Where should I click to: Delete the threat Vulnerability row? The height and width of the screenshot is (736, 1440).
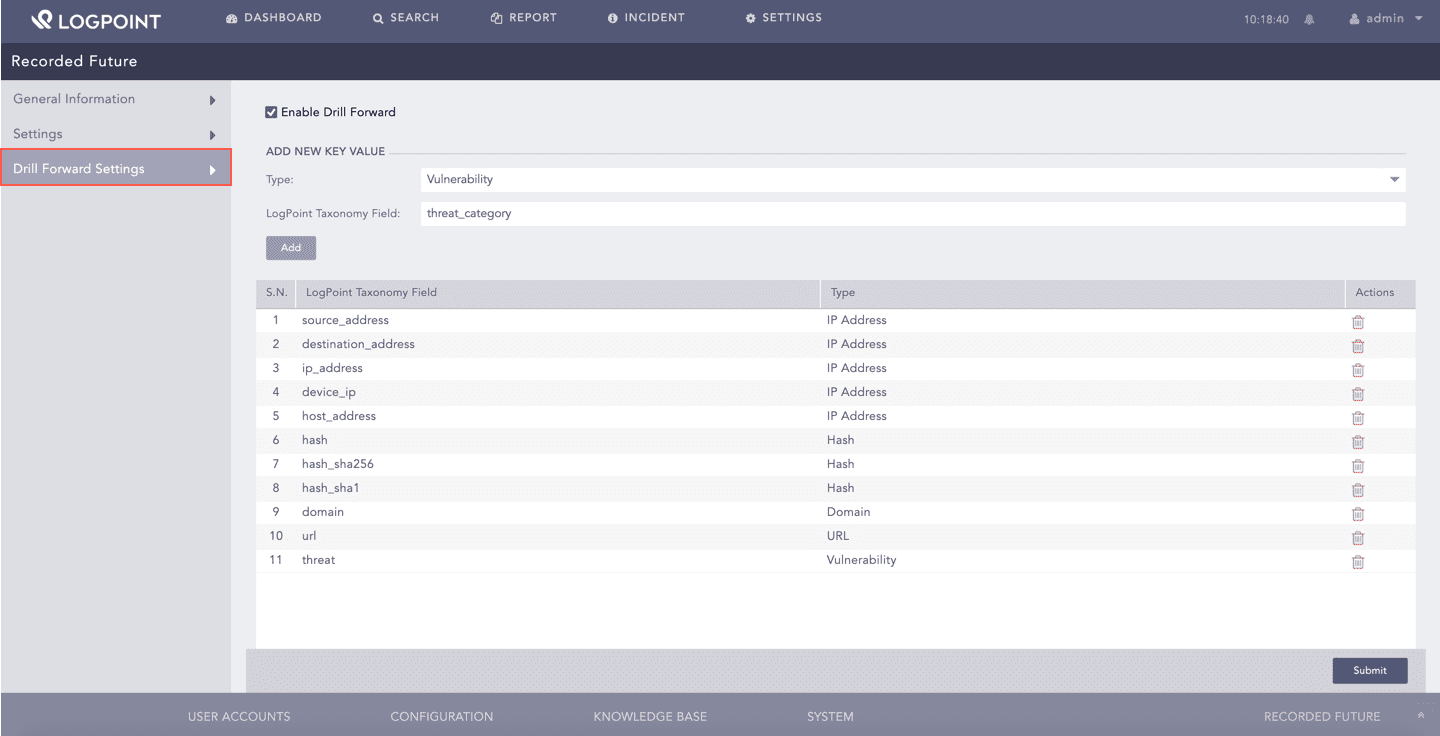(x=1357, y=562)
